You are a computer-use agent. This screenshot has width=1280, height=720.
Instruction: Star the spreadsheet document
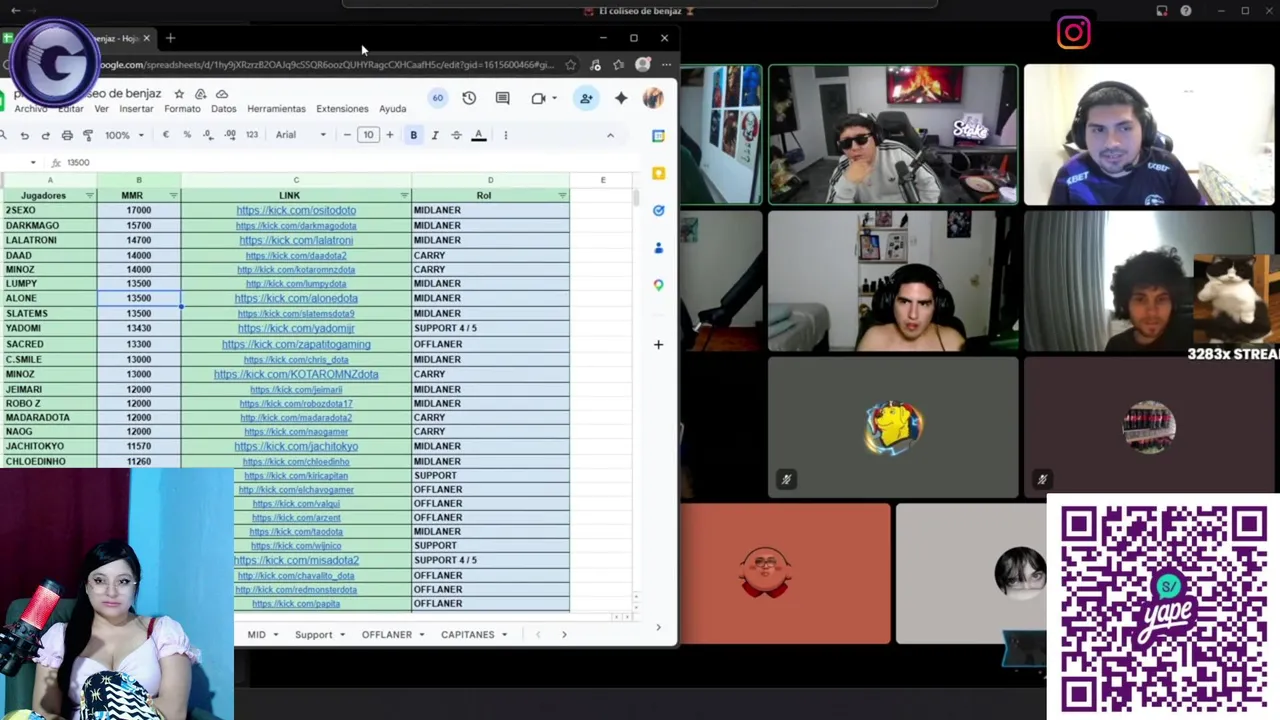coord(179,94)
